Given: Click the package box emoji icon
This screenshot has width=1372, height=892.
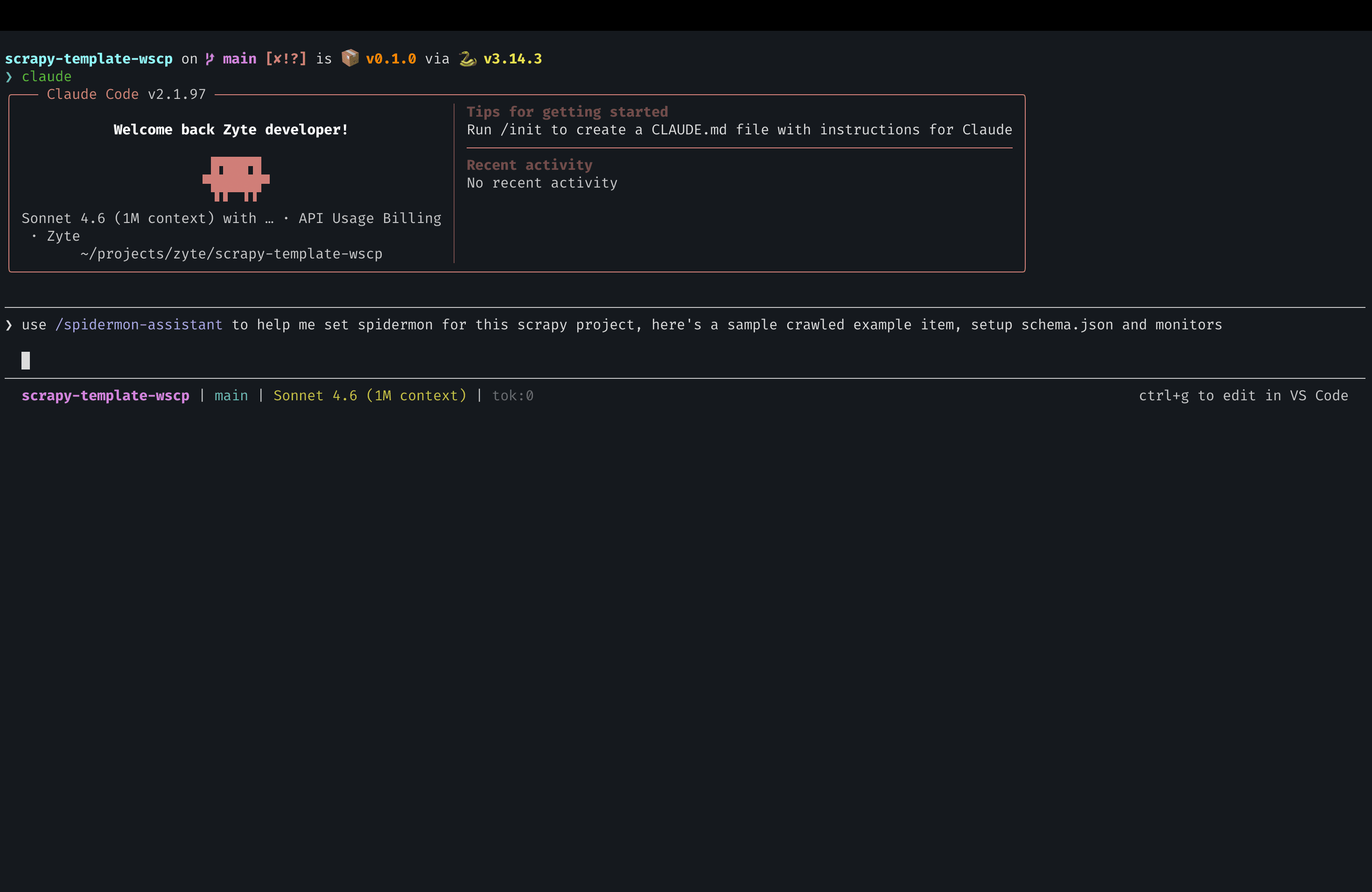Looking at the screenshot, I should (x=350, y=58).
